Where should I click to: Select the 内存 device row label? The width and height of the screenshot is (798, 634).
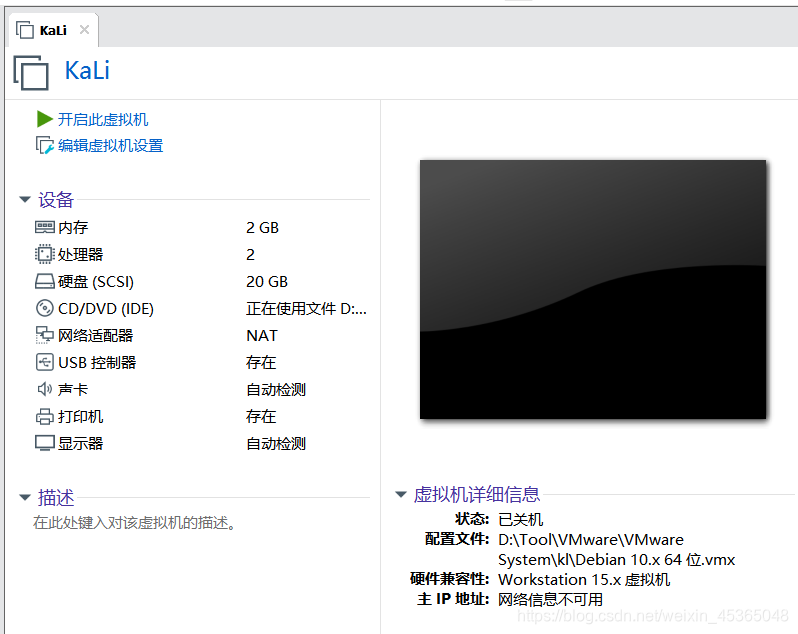(x=73, y=227)
